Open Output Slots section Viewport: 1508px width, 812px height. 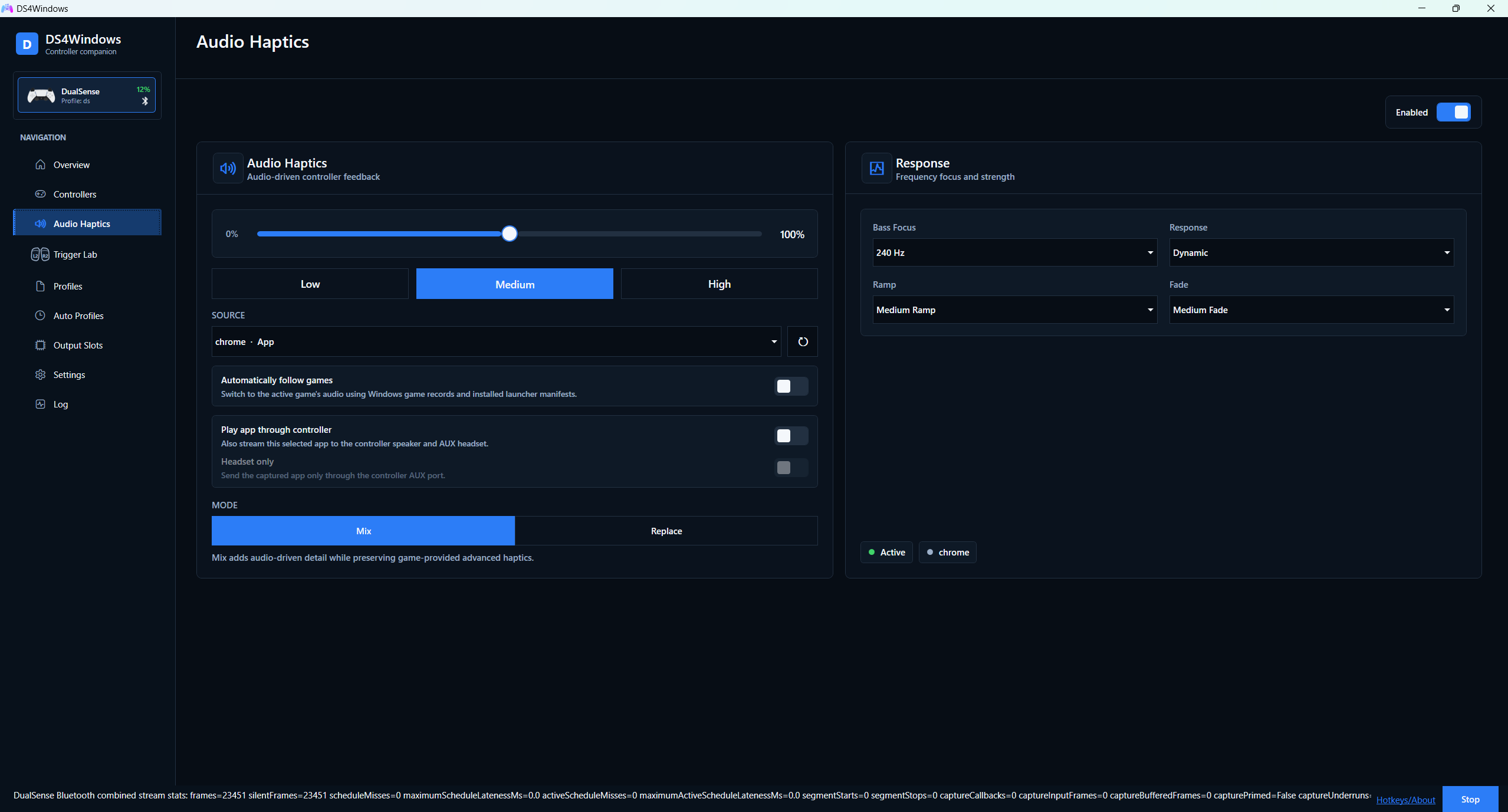click(87, 345)
